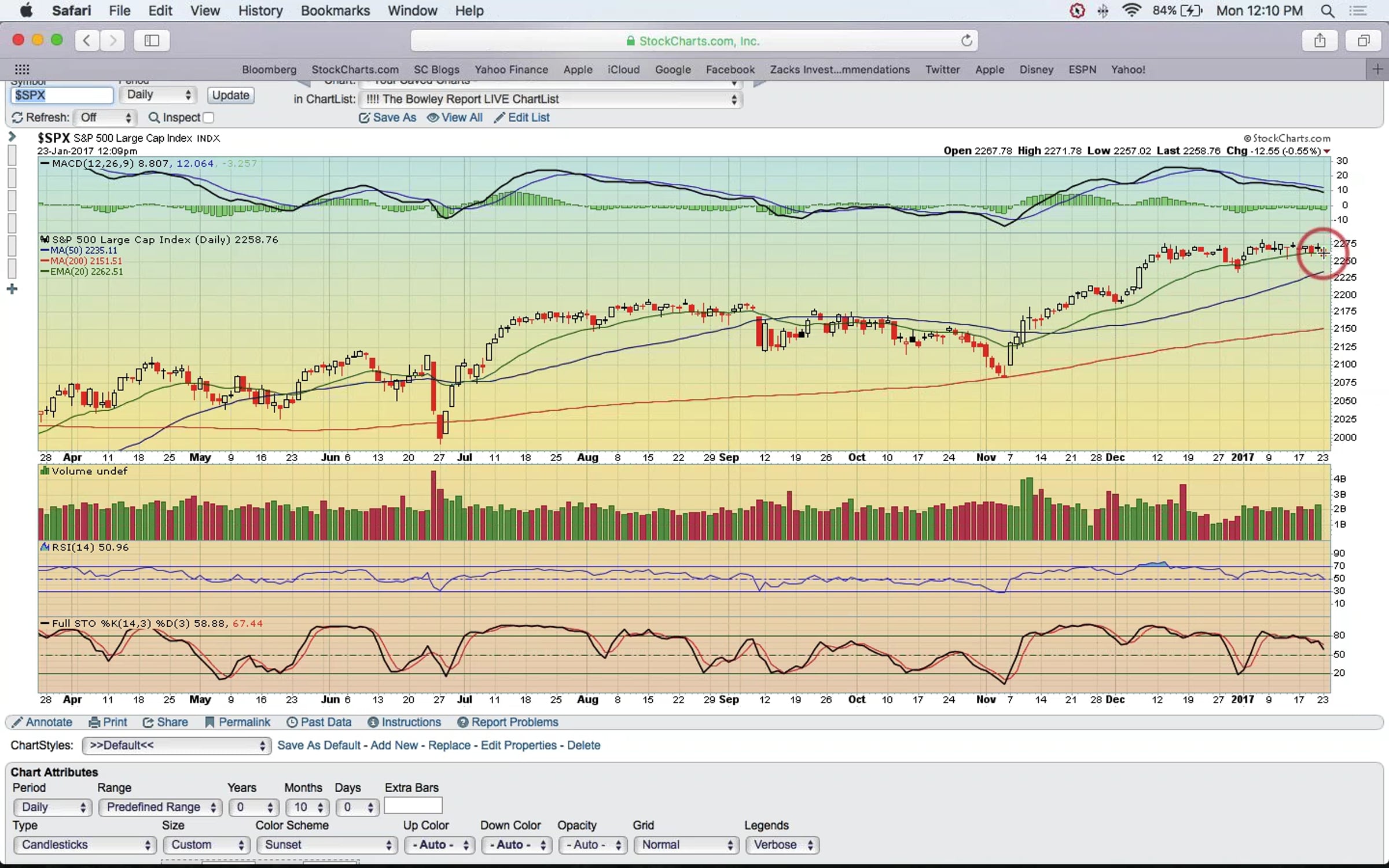This screenshot has height=868, width=1389.
Task: Open the Up Color Auto selector
Action: [439, 845]
